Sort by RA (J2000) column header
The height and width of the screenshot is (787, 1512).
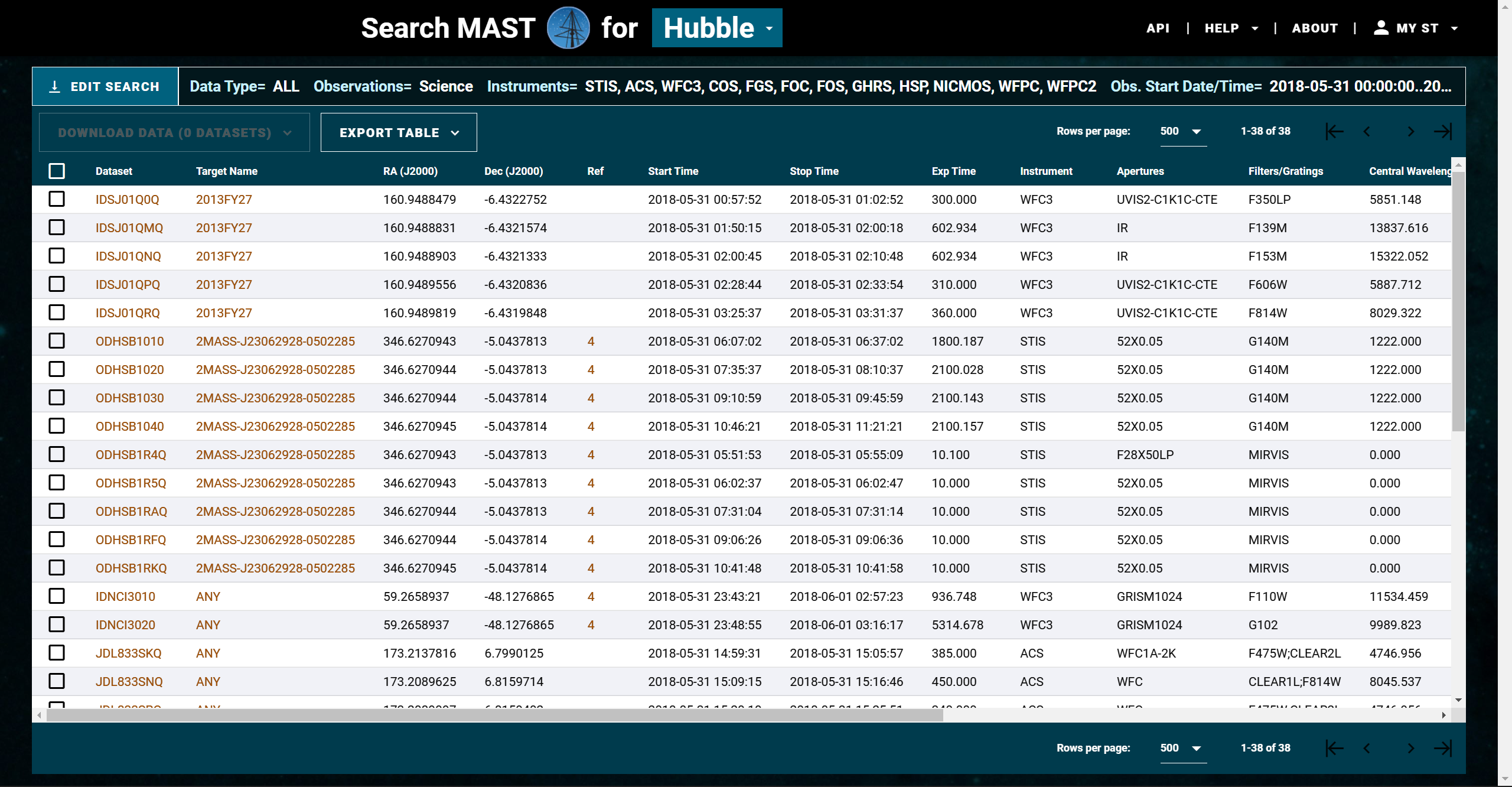(410, 171)
